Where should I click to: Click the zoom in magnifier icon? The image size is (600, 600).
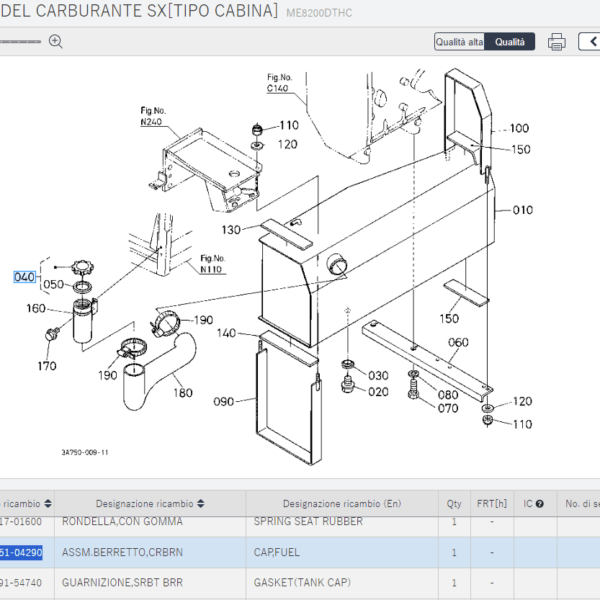pos(56,41)
